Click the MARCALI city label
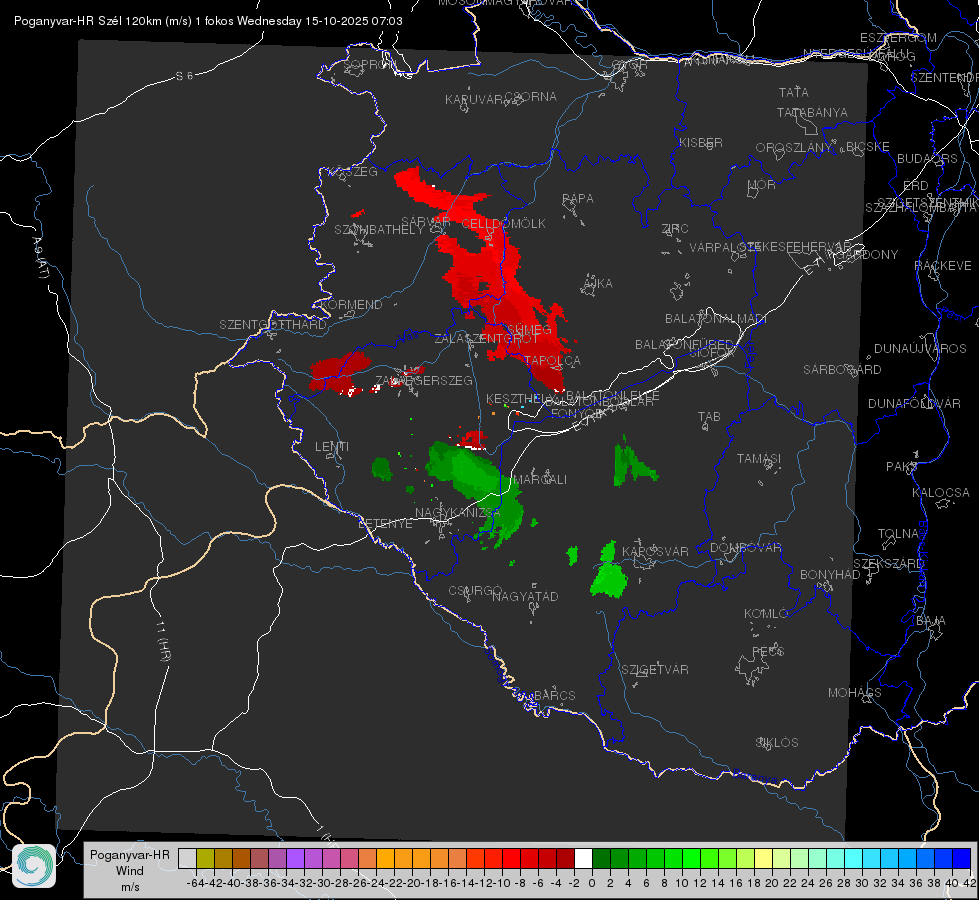This screenshot has width=979, height=900. click(540, 480)
